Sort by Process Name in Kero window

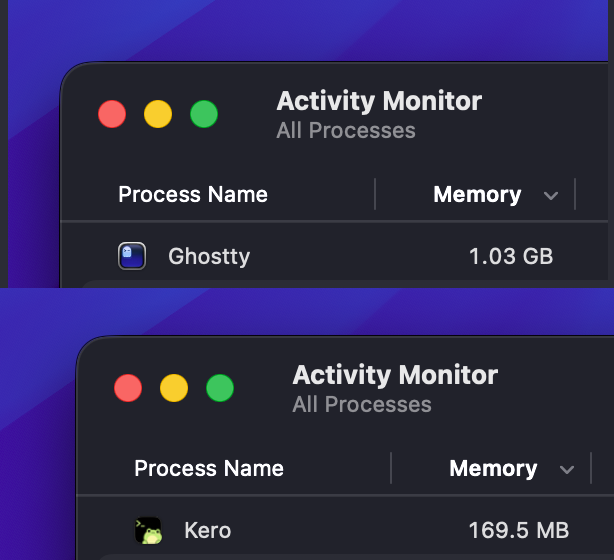pyautogui.click(x=209, y=468)
